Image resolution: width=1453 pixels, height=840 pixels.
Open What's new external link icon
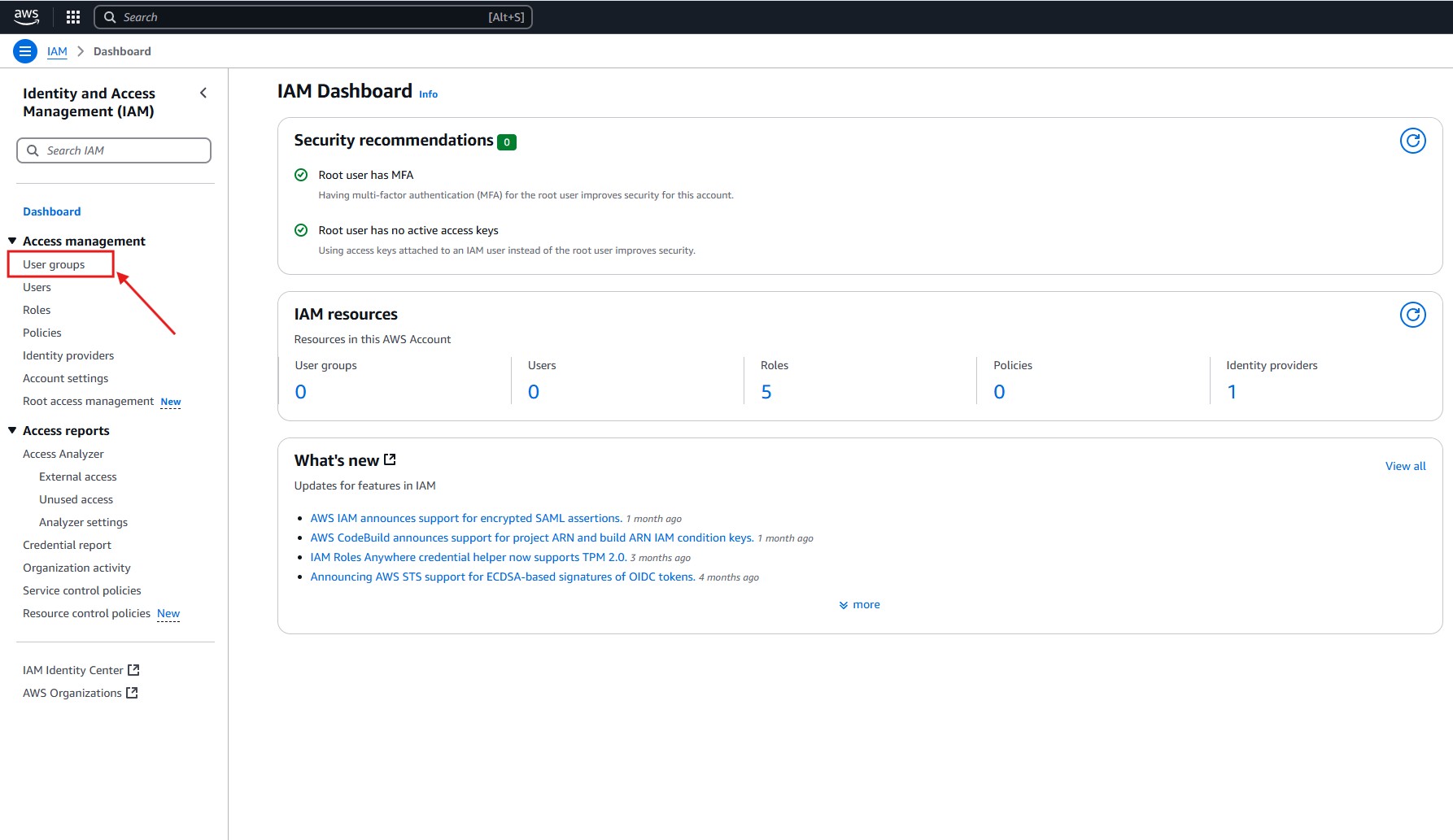click(x=391, y=459)
